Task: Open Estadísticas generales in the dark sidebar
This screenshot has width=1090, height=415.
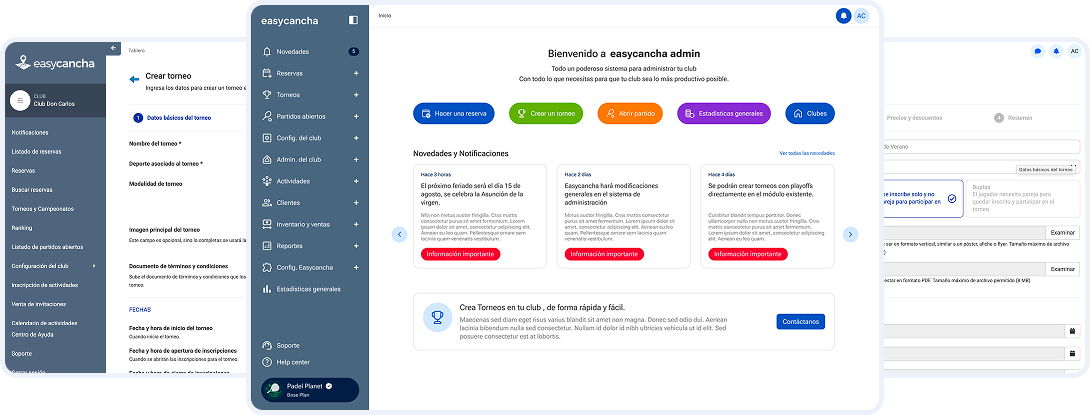Action: pyautogui.click(x=308, y=289)
